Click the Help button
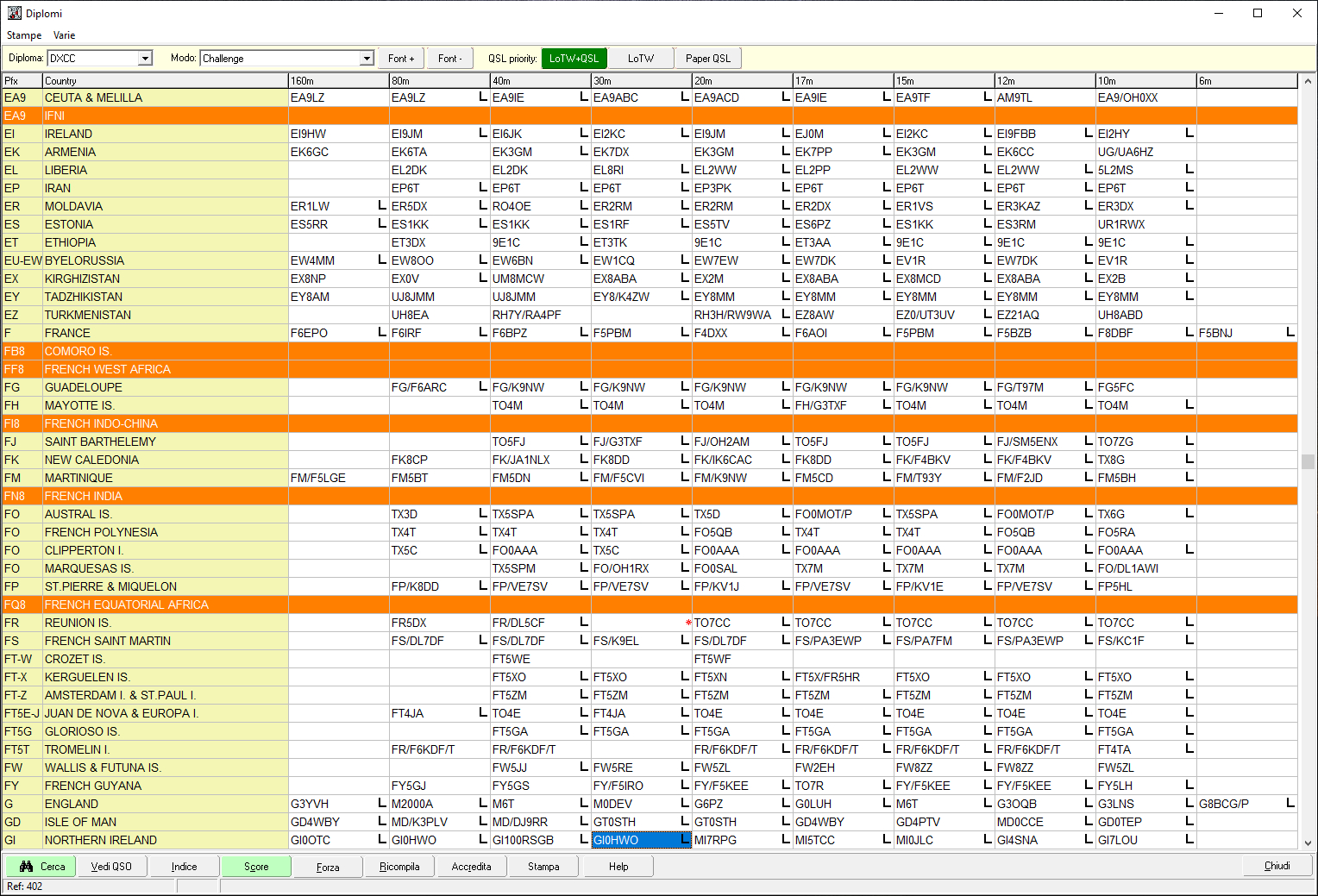This screenshot has width=1318, height=896. coord(618,867)
